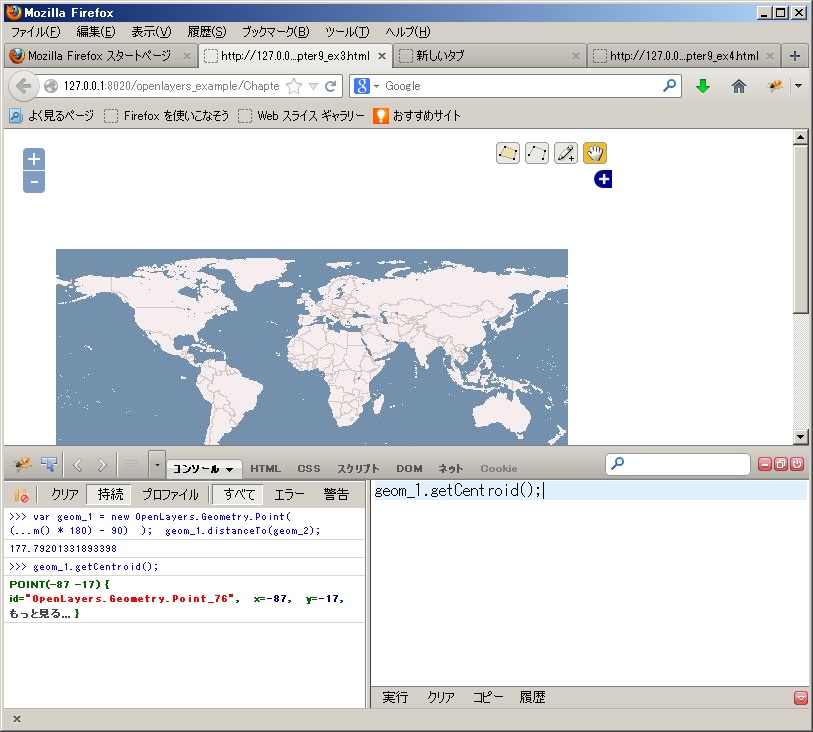Click the map zoom out minus button

34,182
